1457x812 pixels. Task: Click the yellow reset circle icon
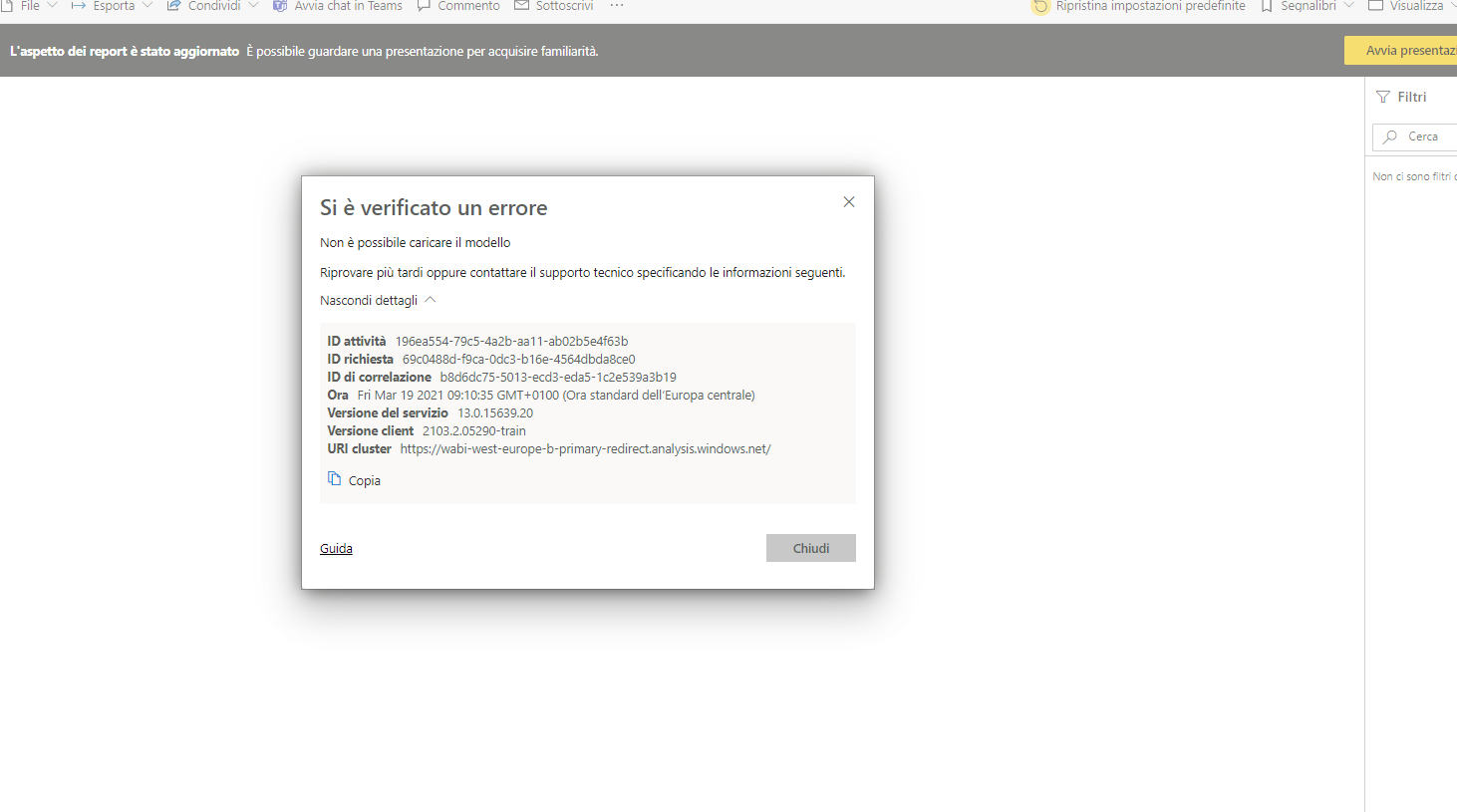pos(1040,6)
